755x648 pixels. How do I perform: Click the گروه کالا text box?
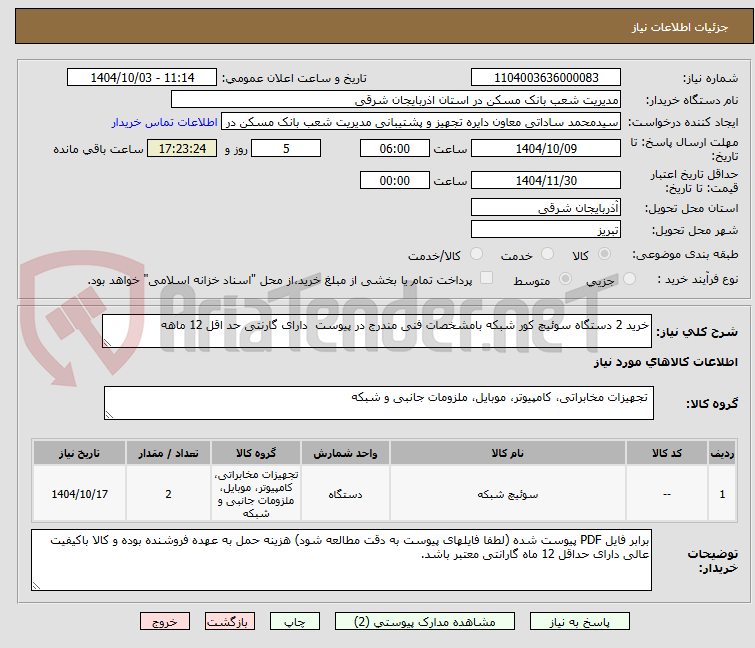(x=378, y=403)
